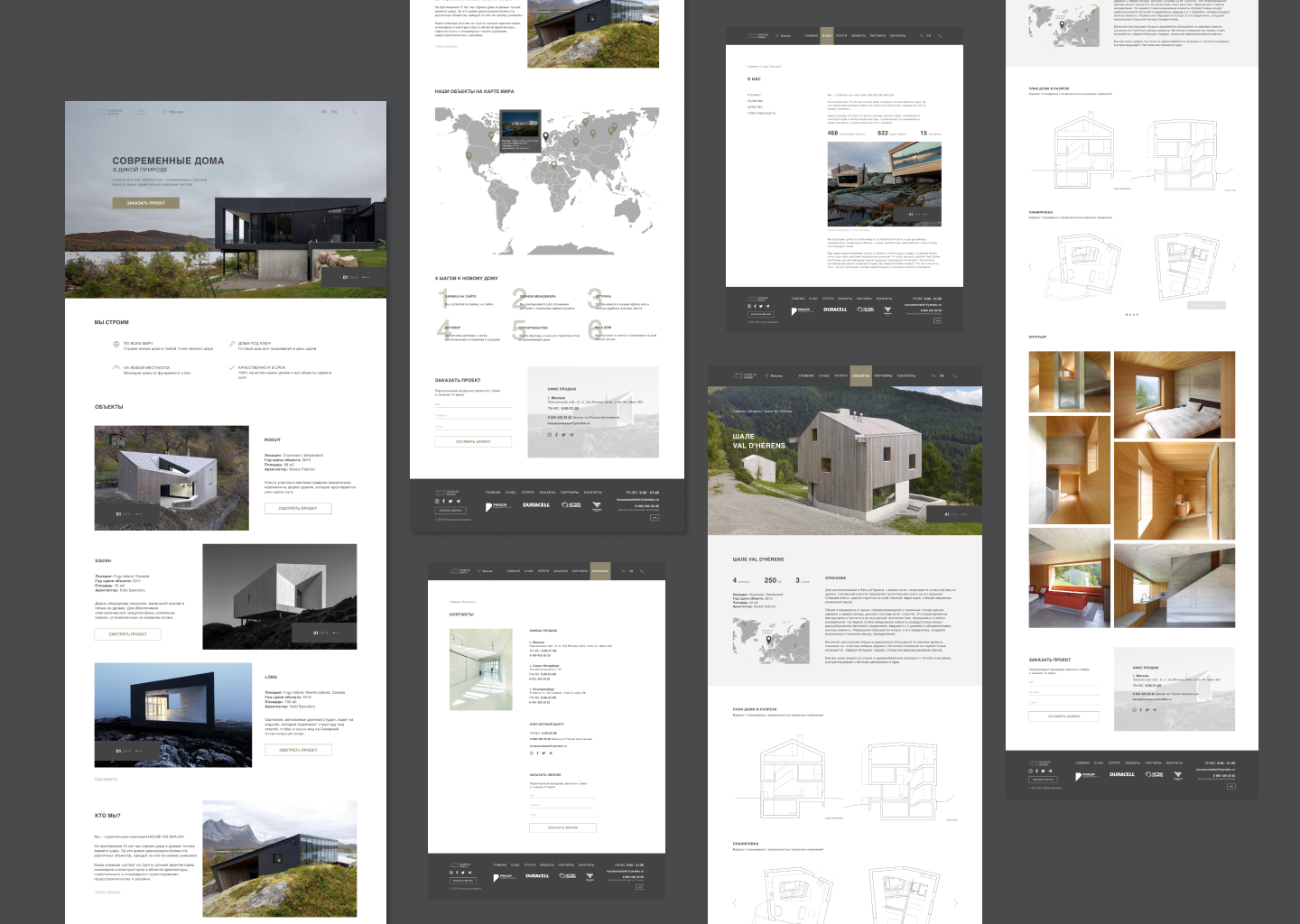The height and width of the screenshot is (924, 1300).
Task: Switch home page language to RU
Action: pyautogui.click(x=324, y=112)
